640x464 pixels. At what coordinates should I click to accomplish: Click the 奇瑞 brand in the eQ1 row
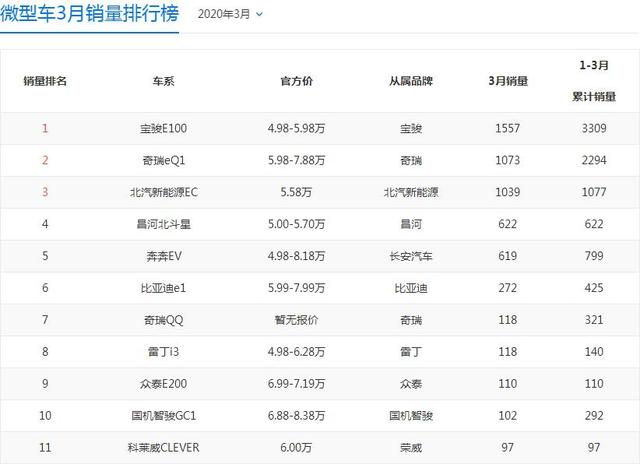point(411,160)
